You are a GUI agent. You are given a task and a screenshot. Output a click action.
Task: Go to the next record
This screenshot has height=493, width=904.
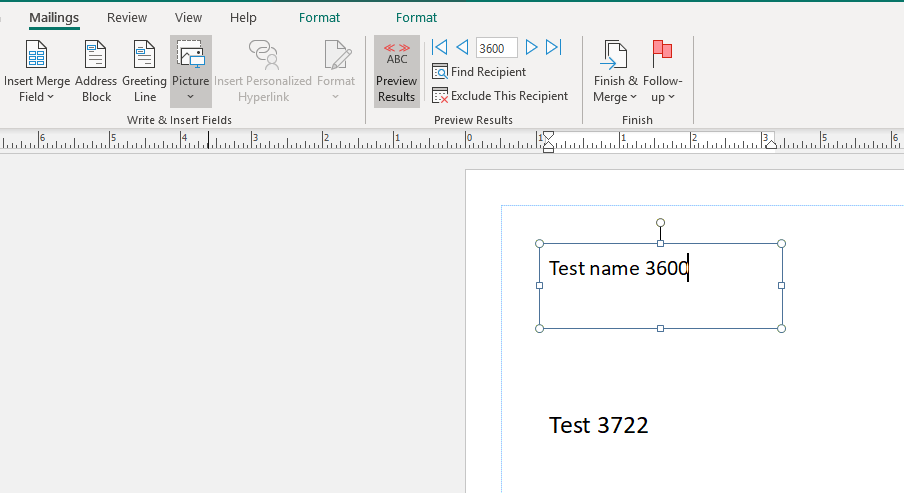pyautogui.click(x=531, y=48)
